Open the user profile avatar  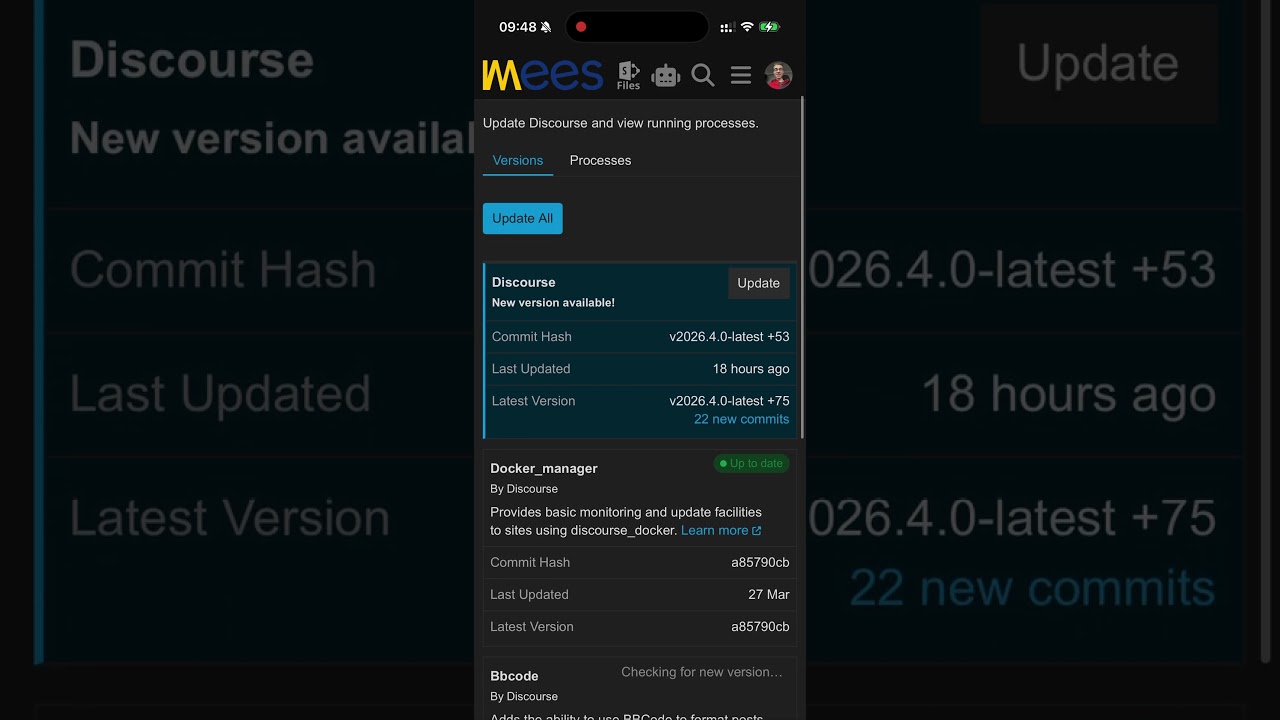click(x=778, y=75)
